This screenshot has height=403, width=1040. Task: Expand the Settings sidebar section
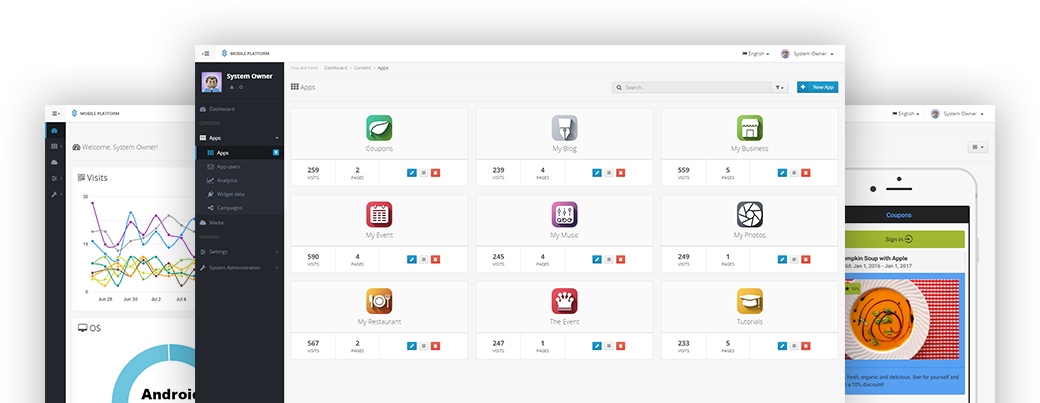click(x=239, y=252)
